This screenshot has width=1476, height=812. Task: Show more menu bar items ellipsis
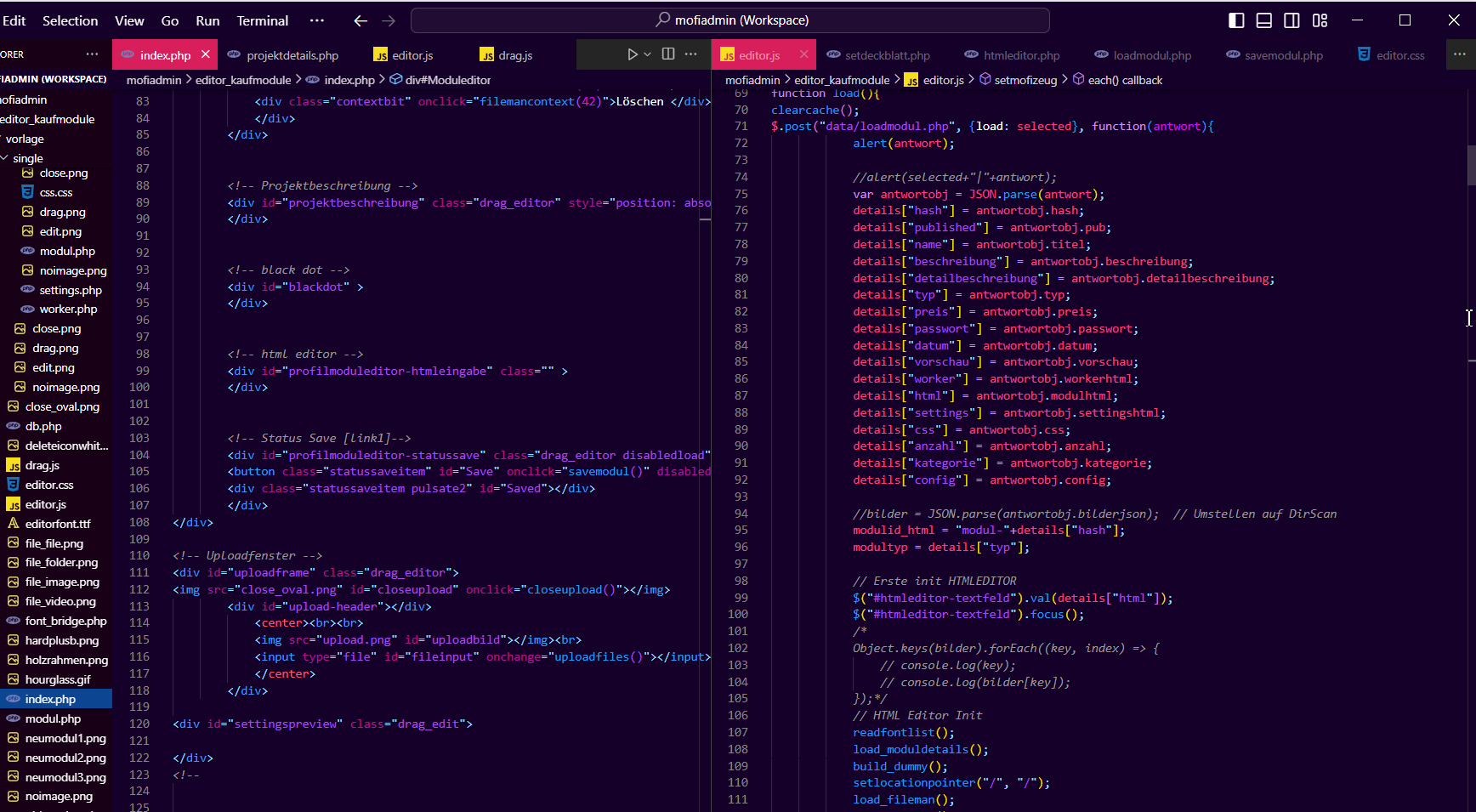tap(317, 20)
